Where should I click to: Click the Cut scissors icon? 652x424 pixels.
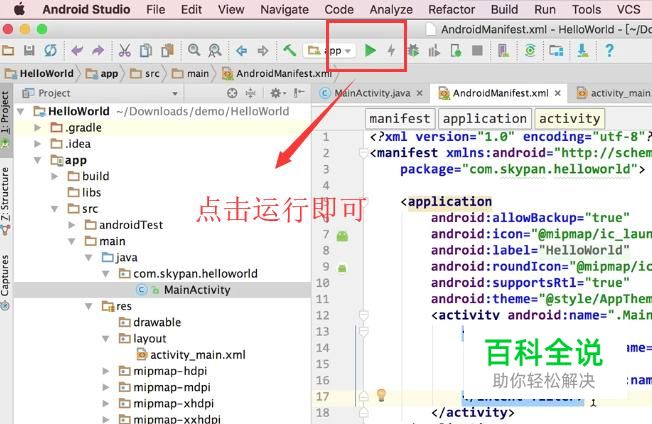(x=124, y=51)
